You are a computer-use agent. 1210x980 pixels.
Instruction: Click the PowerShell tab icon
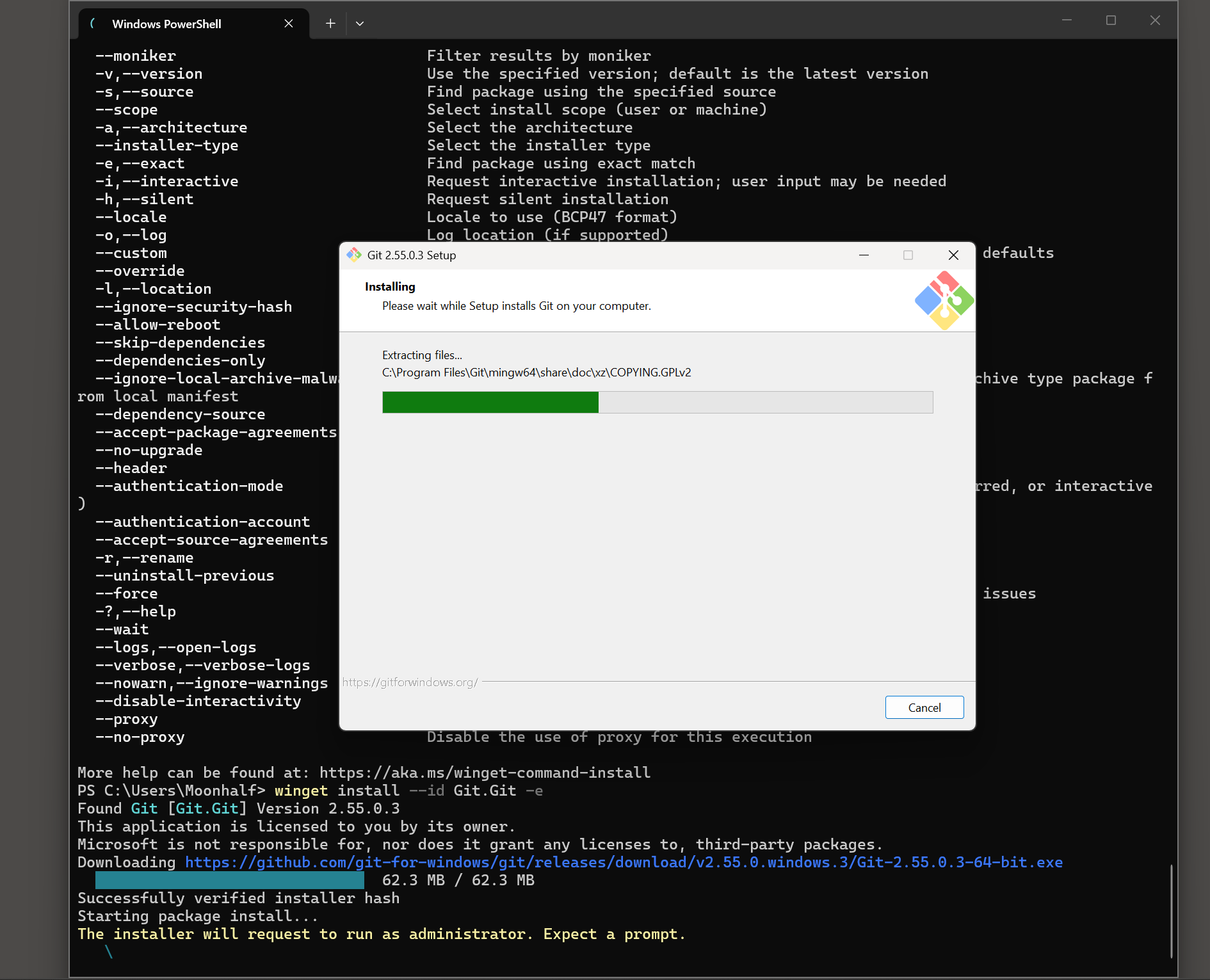click(93, 24)
